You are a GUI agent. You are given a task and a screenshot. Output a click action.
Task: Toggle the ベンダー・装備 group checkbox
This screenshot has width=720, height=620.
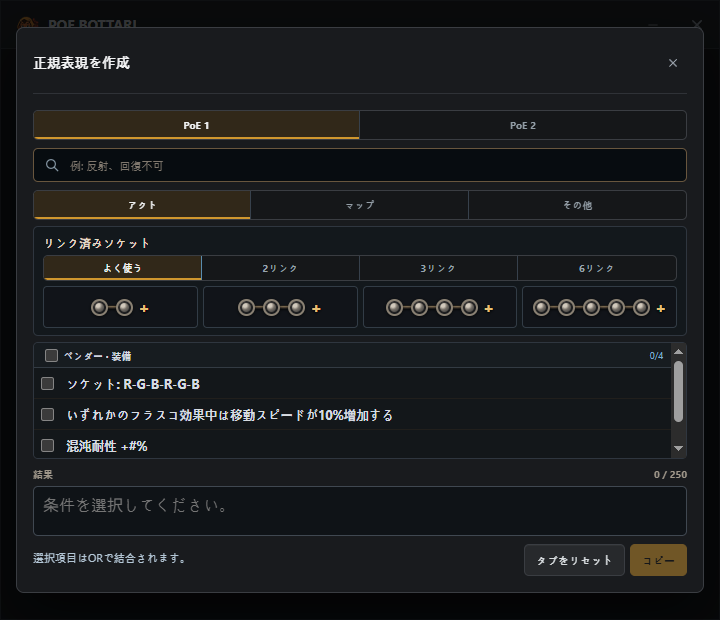point(51,355)
